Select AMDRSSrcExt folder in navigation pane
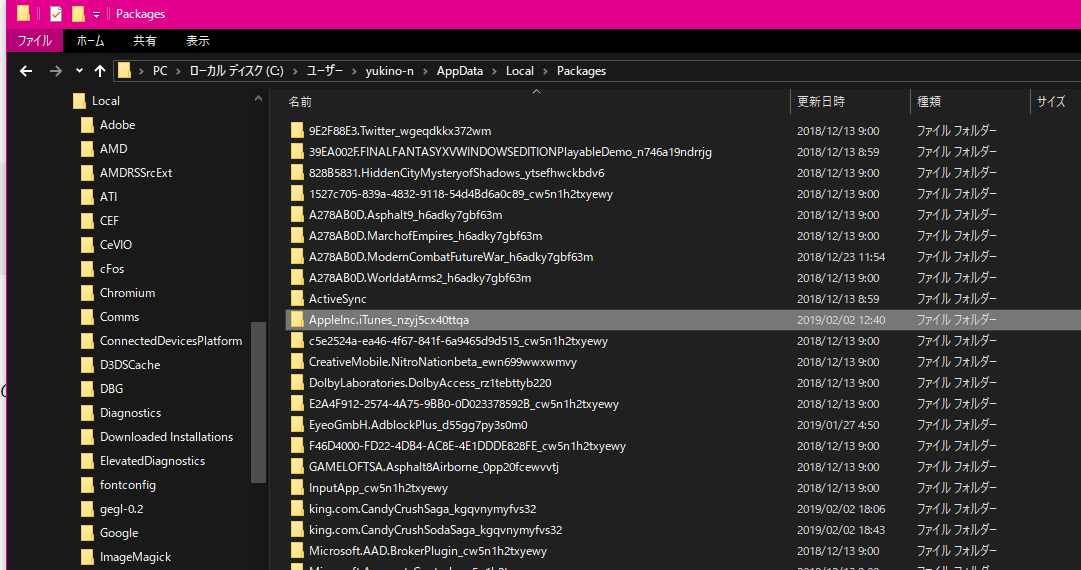The width and height of the screenshot is (1081, 570). pos(136,173)
